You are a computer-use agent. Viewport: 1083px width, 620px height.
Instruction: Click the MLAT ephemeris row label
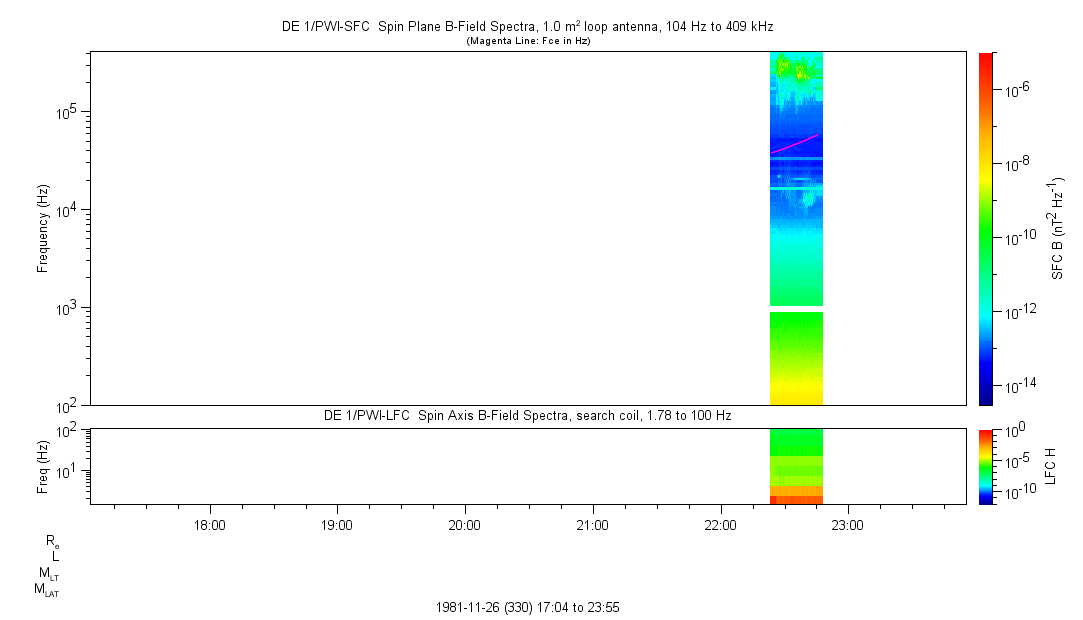47,590
